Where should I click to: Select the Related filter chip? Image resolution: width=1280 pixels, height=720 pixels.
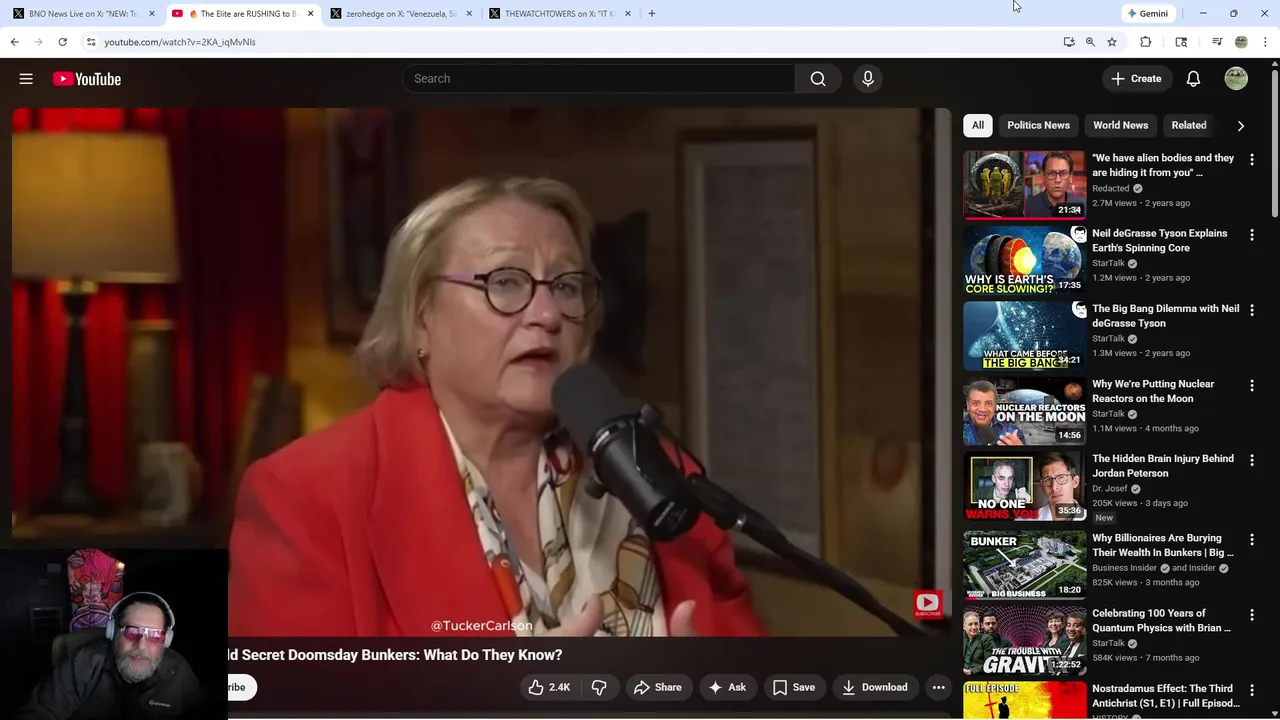coord(1188,125)
